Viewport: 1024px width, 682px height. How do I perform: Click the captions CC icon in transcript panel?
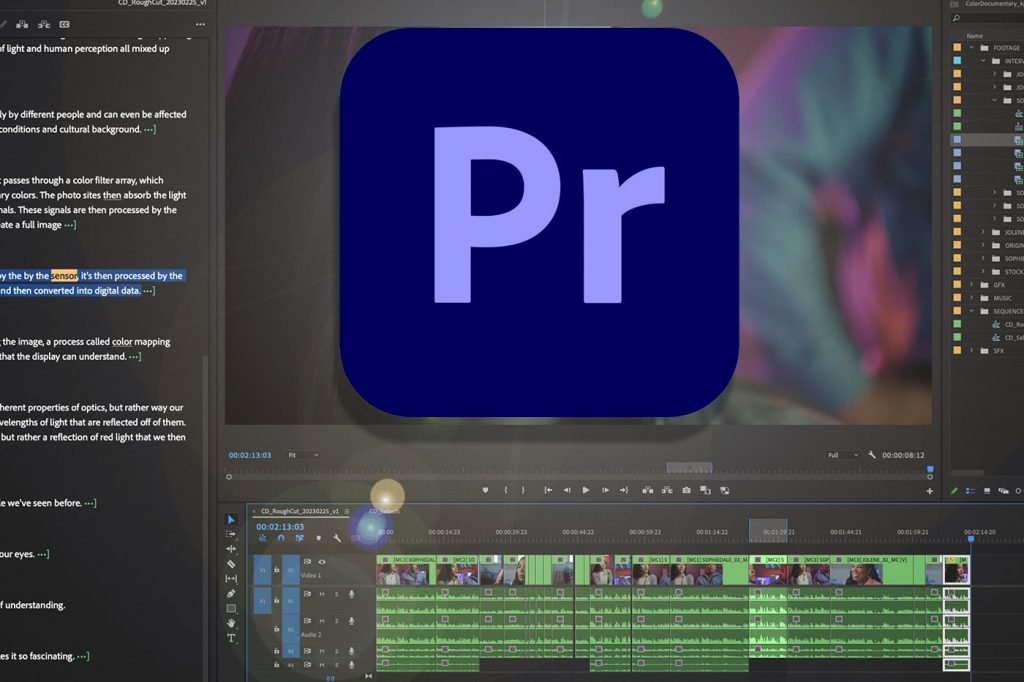65,24
